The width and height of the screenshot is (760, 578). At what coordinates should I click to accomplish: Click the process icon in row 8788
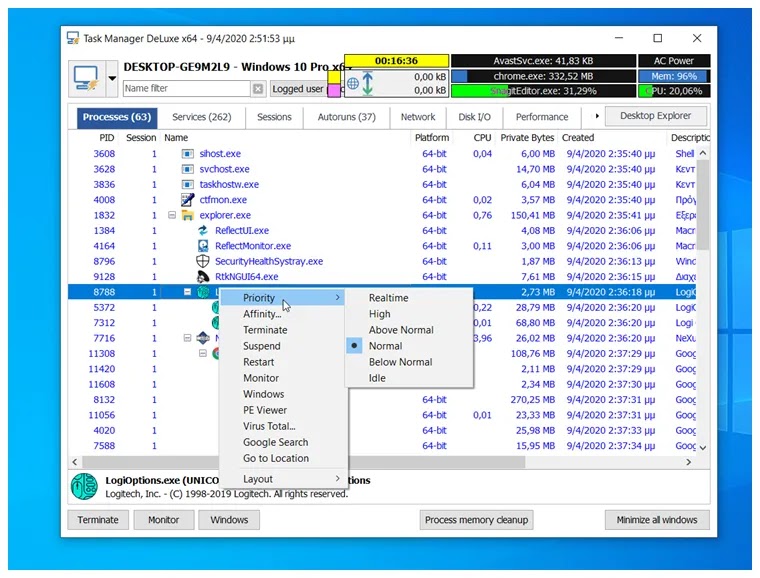pyautogui.click(x=203, y=292)
